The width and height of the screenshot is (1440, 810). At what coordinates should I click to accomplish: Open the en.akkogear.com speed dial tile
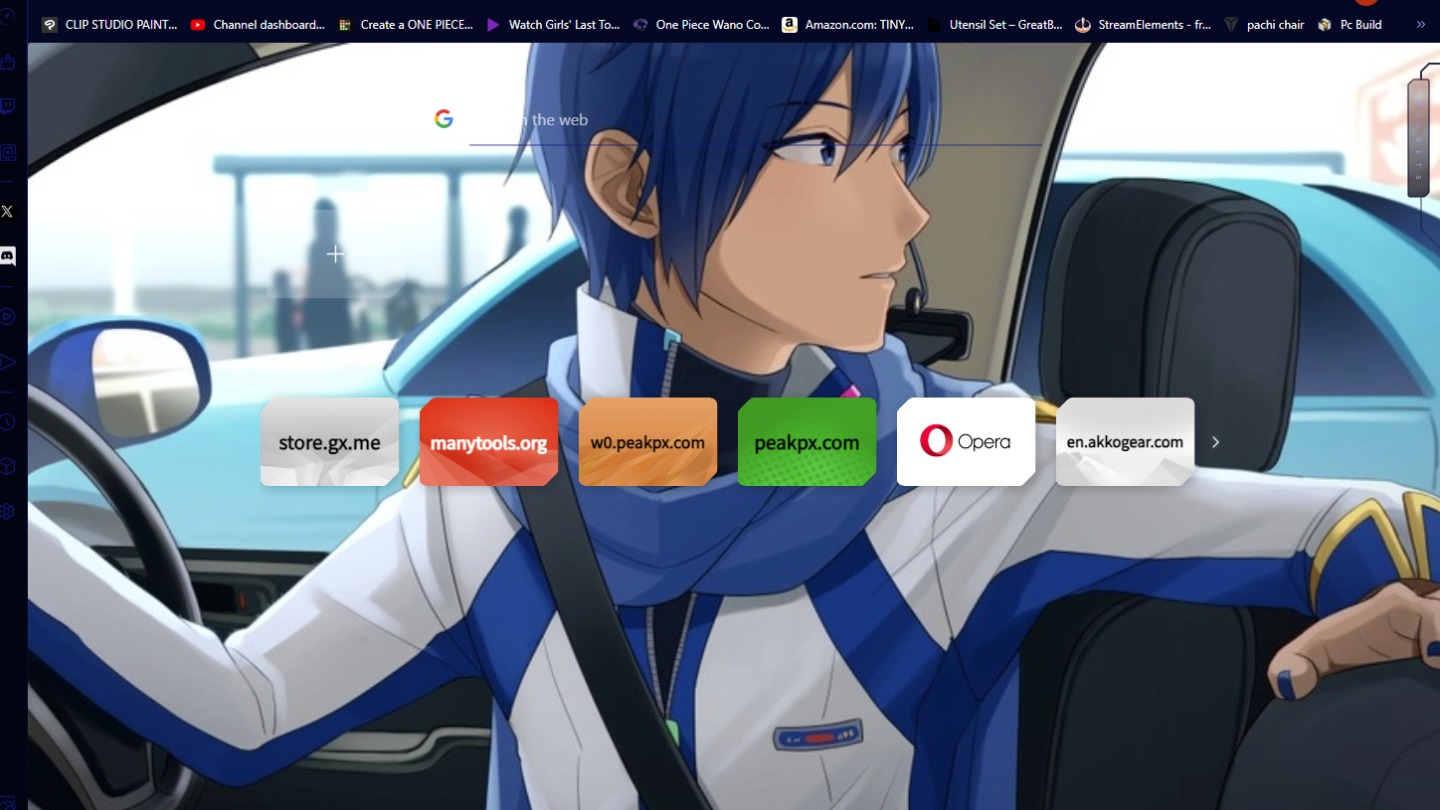coord(1124,442)
